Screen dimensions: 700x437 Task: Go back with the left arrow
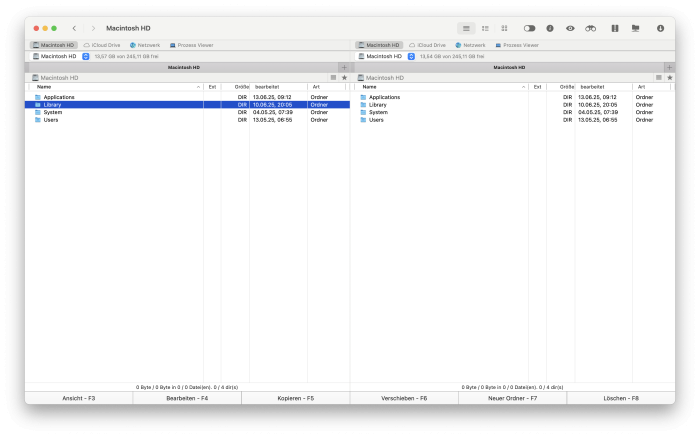[x=74, y=29]
